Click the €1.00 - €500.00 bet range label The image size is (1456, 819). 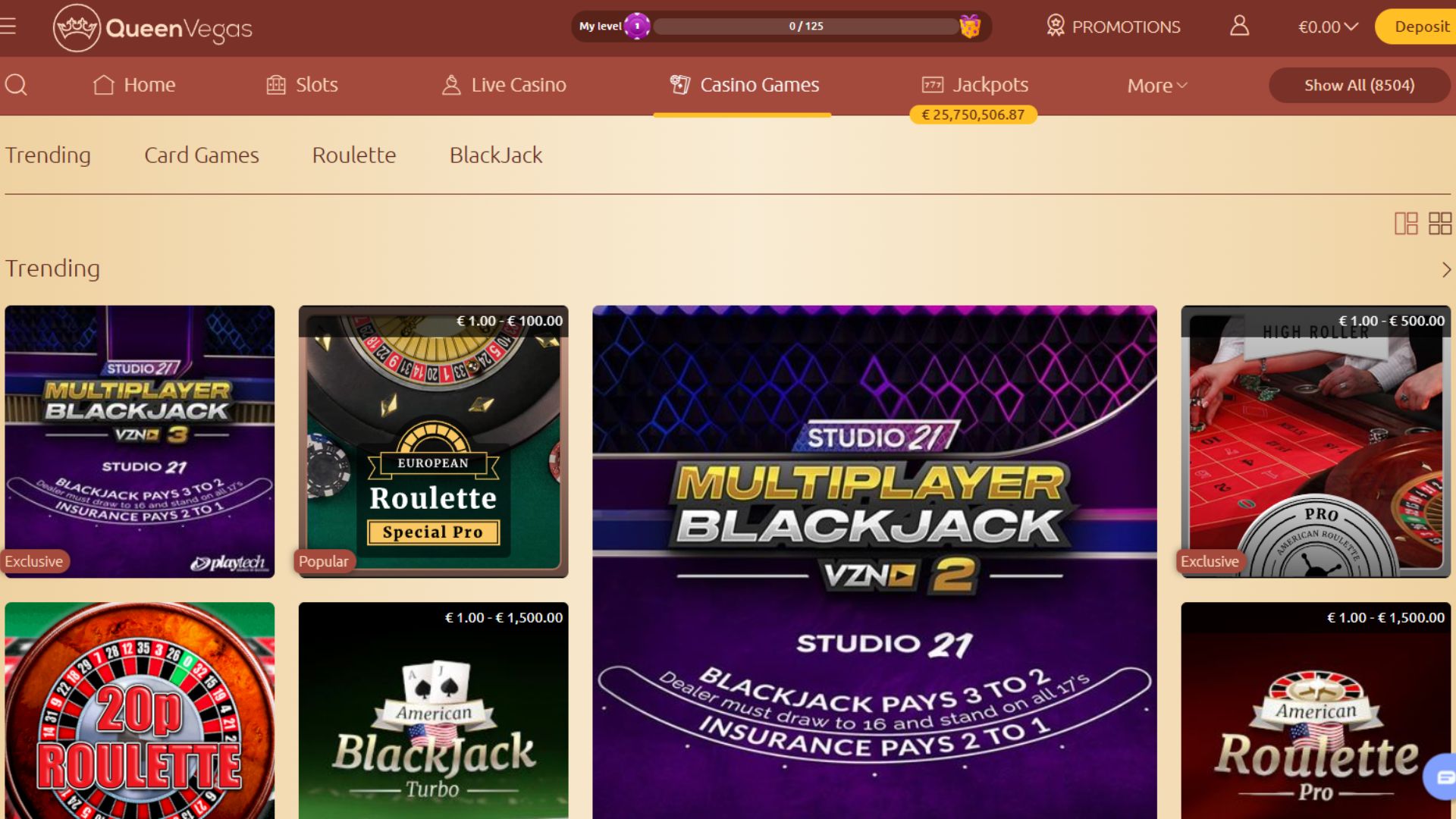1391,321
